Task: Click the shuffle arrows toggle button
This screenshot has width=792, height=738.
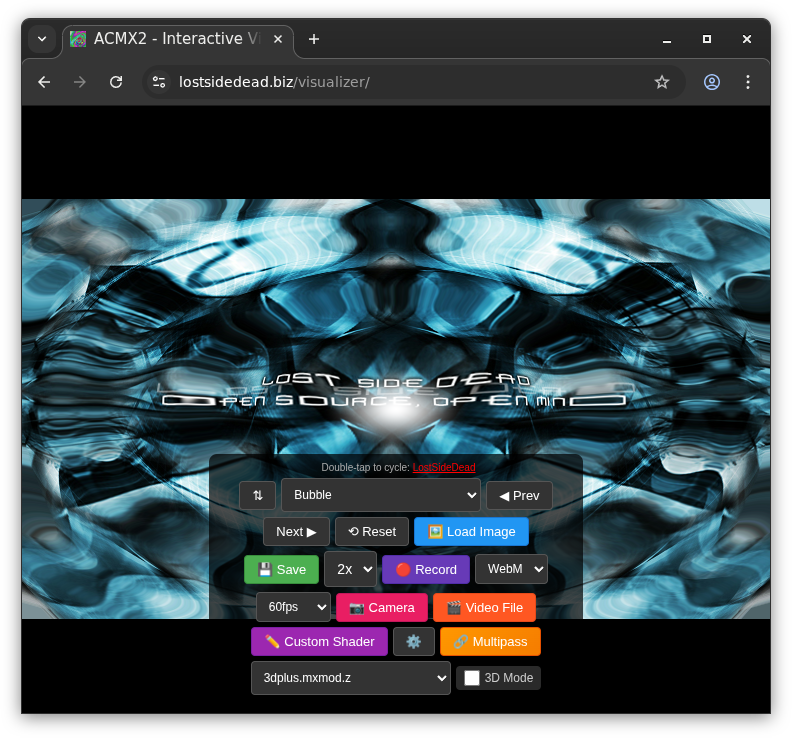Action: tap(258, 496)
